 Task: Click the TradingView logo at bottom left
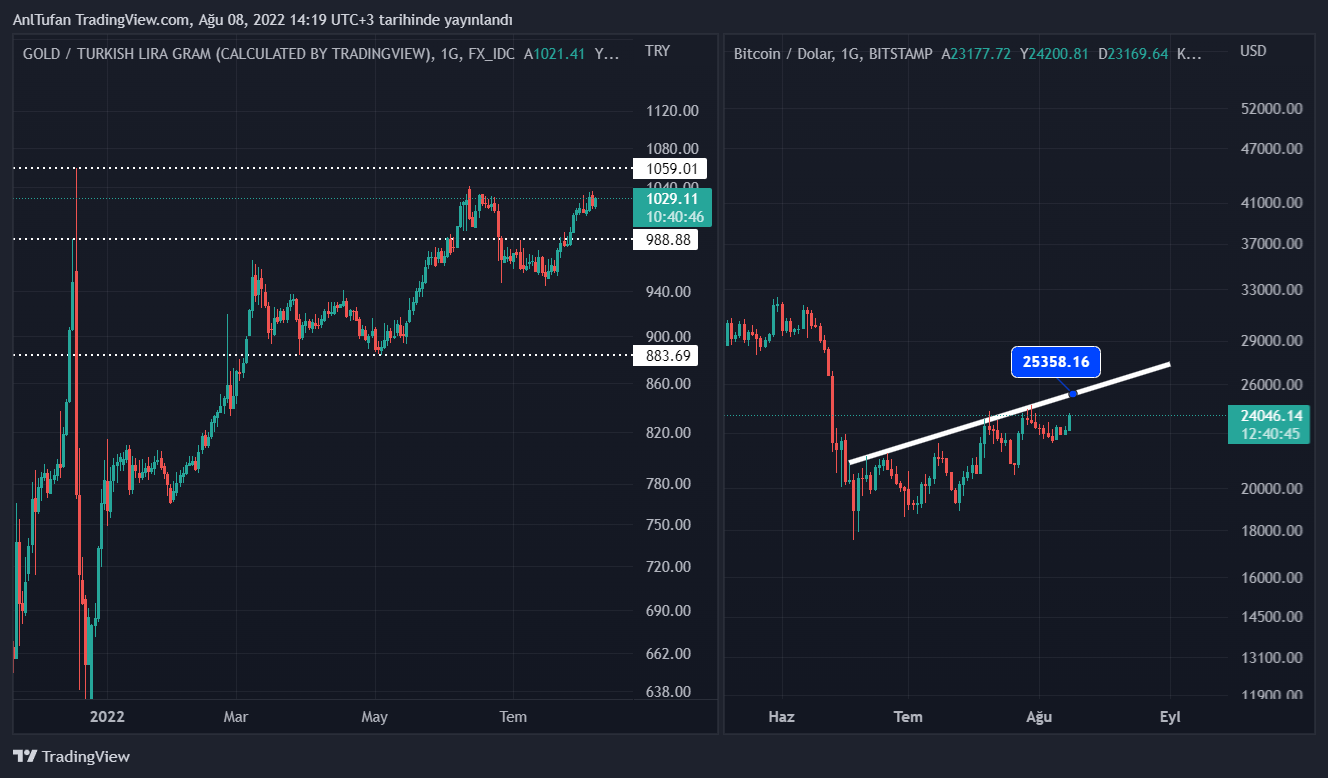(71, 757)
